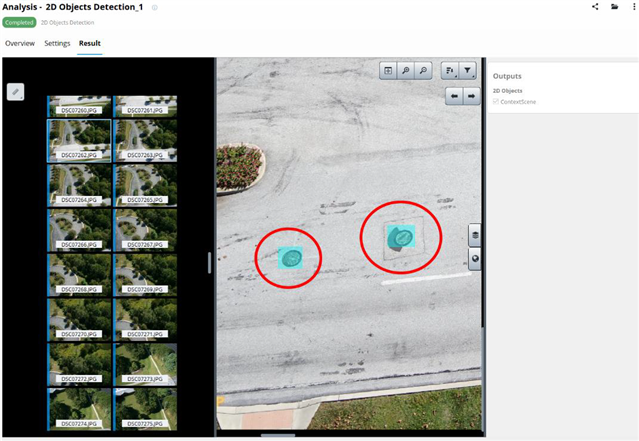Click the Completed status badge
Screen dimensions: 639x441
pyautogui.click(x=19, y=22)
